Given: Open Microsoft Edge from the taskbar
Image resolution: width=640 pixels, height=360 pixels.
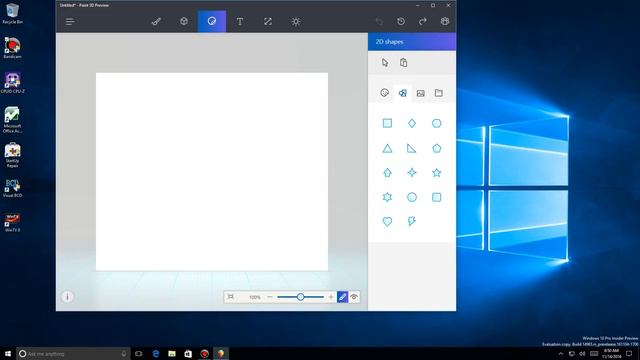Looking at the screenshot, I should 156,353.
